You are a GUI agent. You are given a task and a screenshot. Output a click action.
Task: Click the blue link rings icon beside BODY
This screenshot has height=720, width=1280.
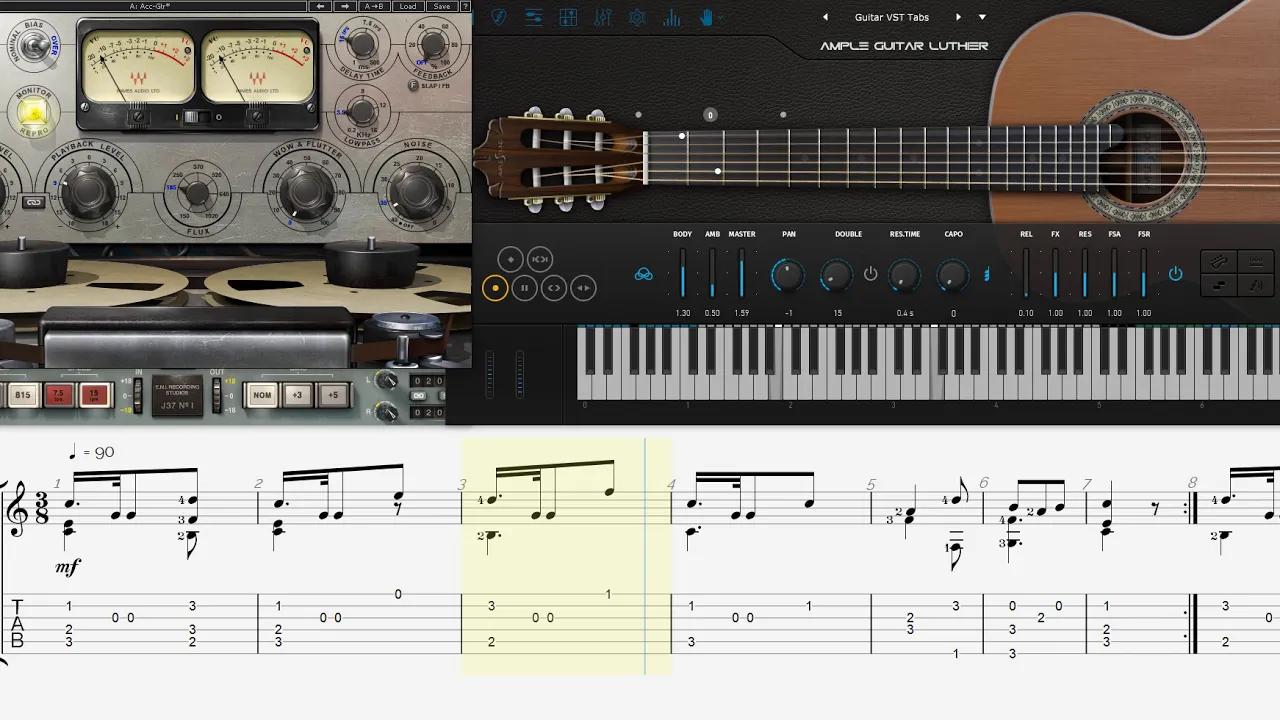(644, 274)
